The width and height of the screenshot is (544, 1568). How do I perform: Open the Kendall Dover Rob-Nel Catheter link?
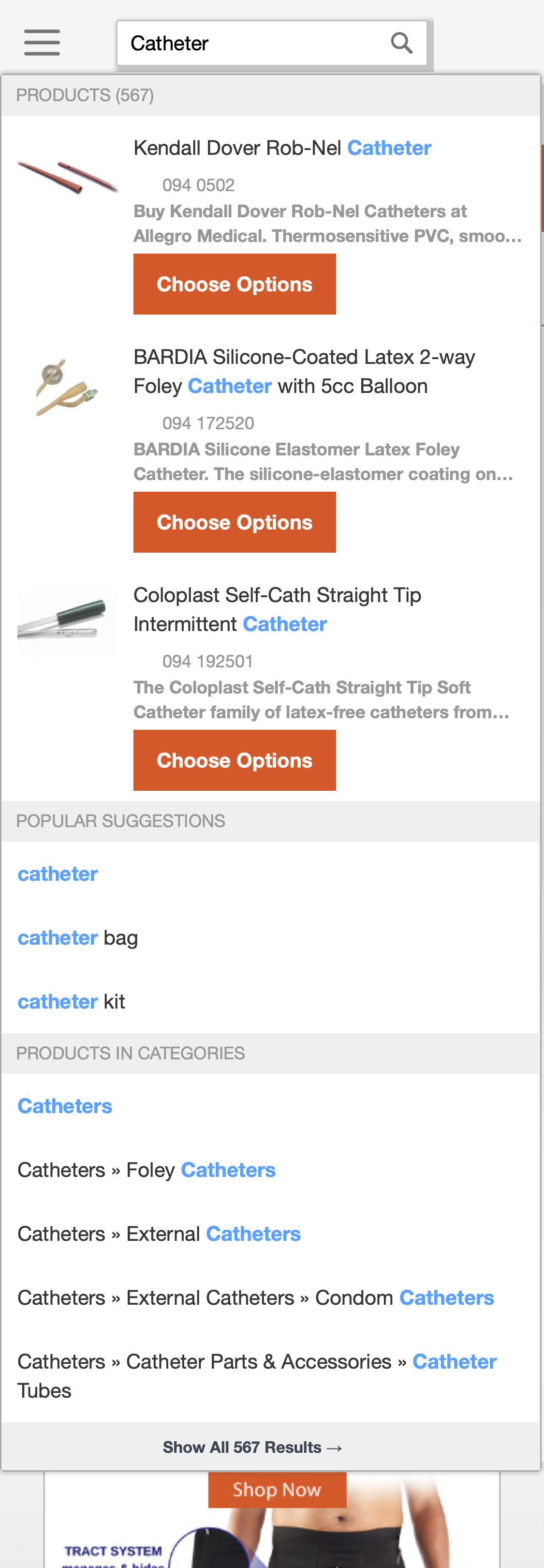(282, 147)
